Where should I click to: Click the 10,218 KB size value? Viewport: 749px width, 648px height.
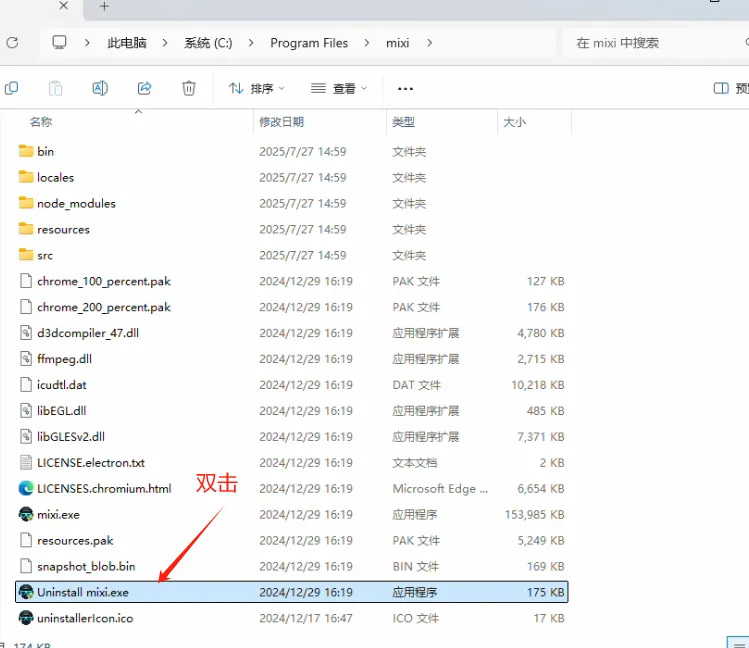pyautogui.click(x=538, y=385)
